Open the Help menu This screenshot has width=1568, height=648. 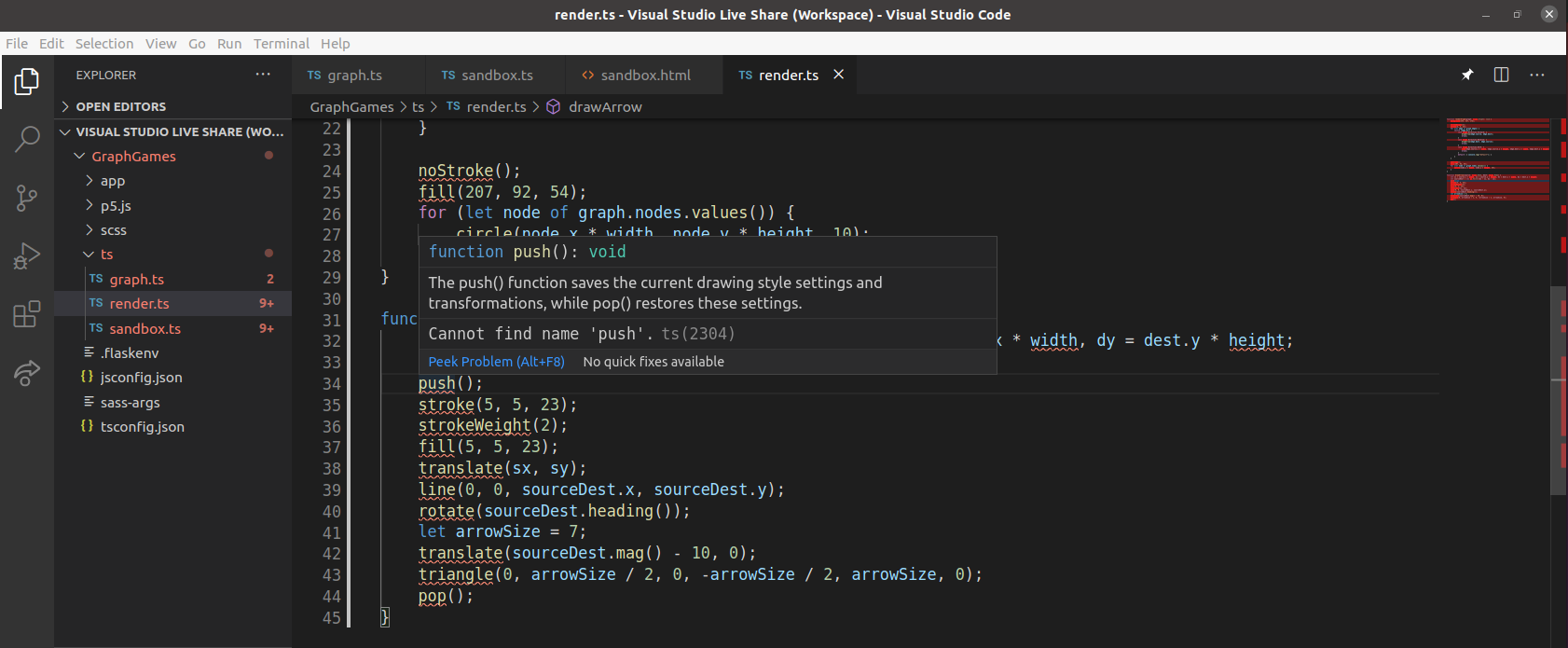click(x=336, y=43)
